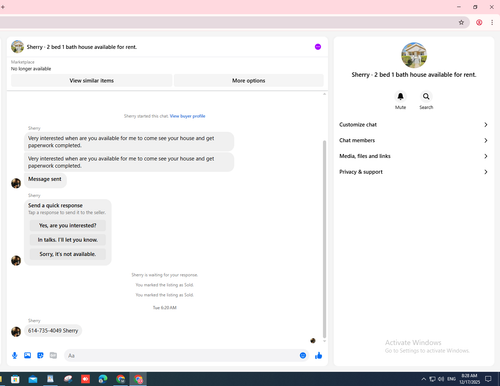Click Sherry's avatar beside the quick response card
Viewport: 500px width, 386px height.
pos(16,260)
